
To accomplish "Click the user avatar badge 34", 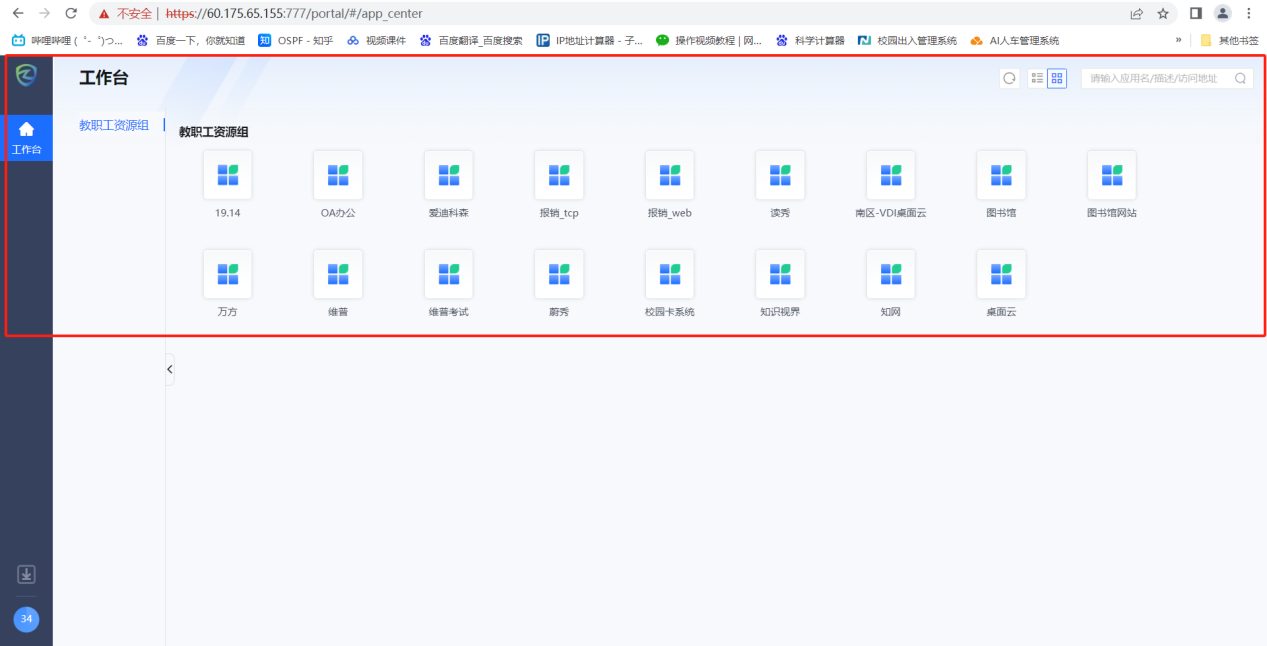I will point(27,619).
